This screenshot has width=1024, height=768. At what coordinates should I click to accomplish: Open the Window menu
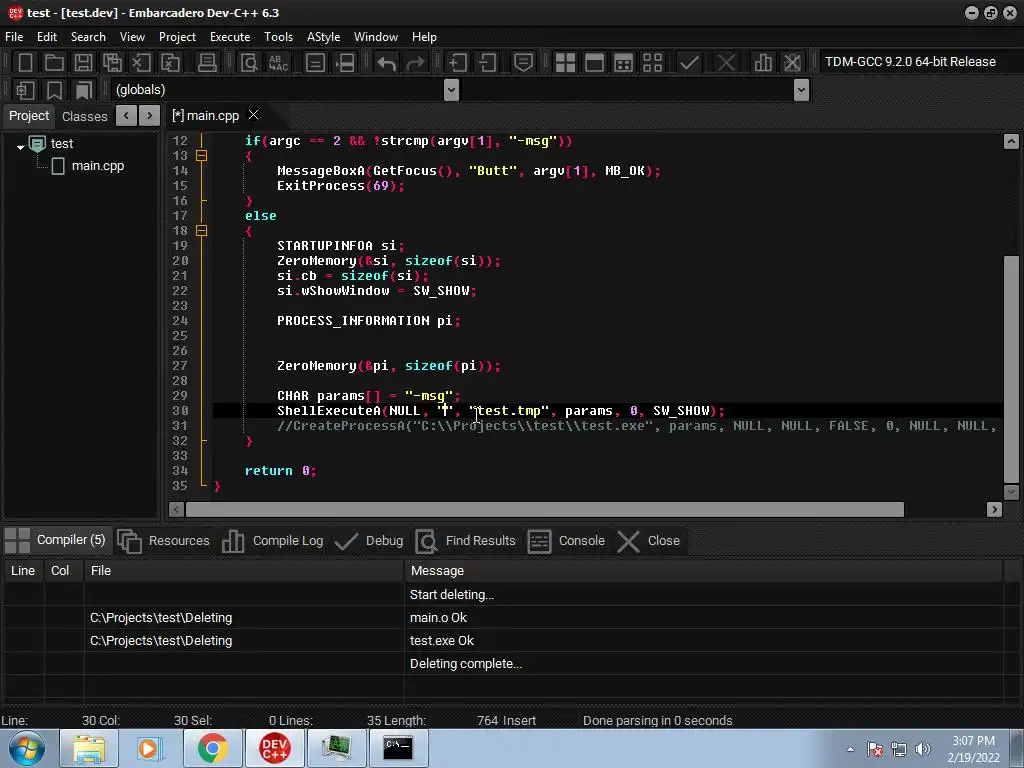376,37
